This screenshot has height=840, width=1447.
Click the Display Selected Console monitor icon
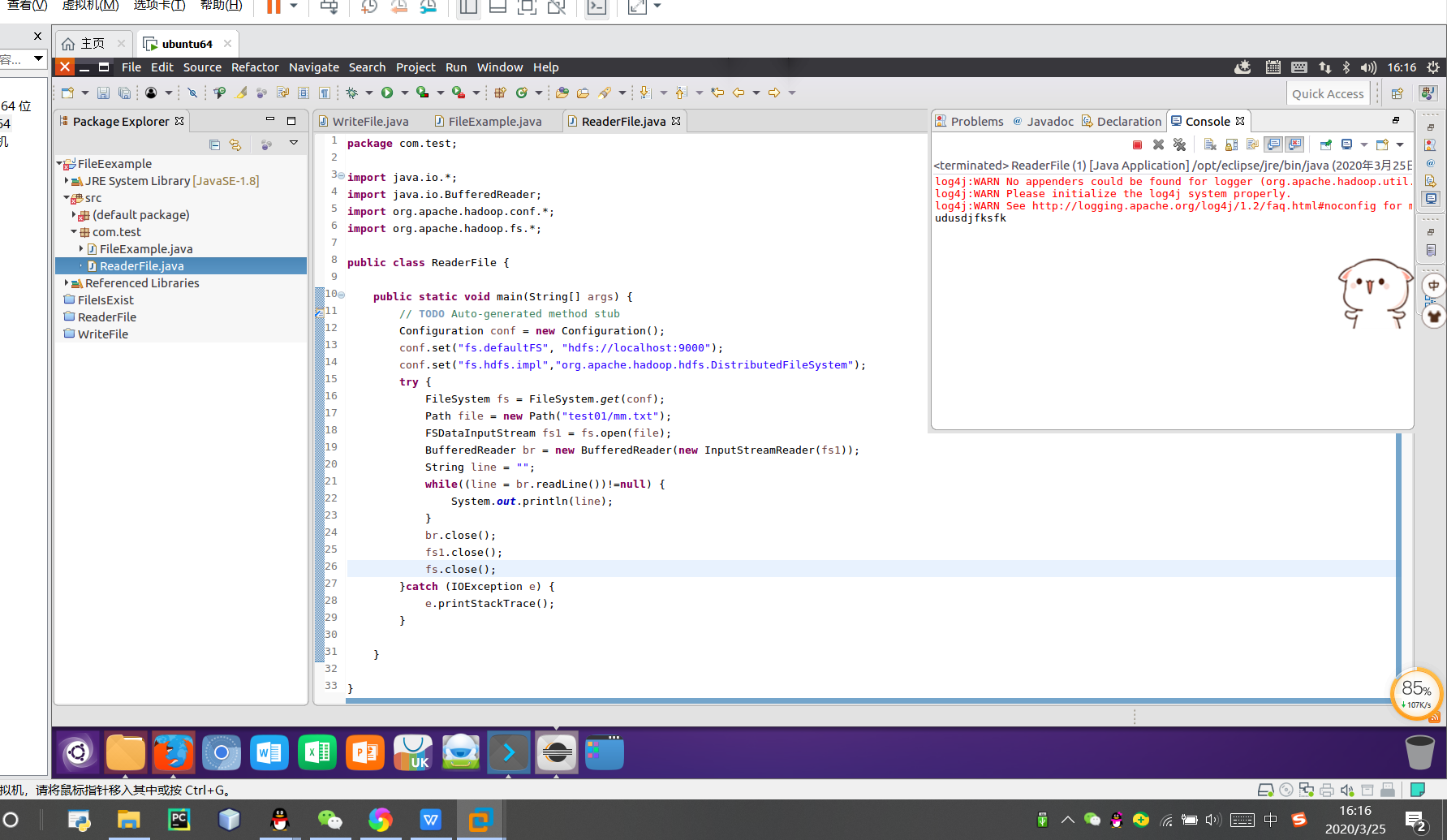pos(1346,144)
